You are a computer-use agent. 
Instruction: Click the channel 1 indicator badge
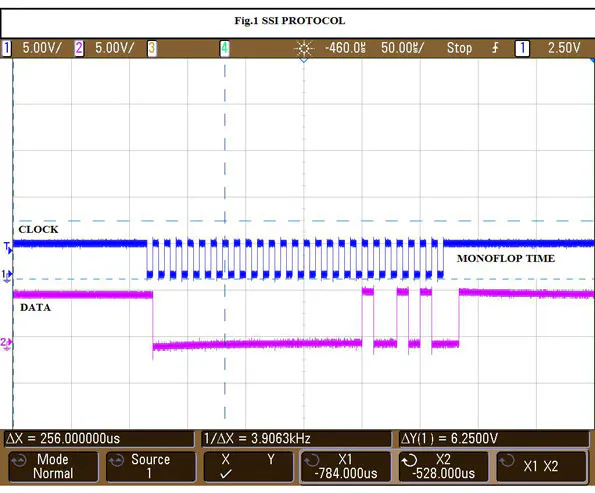pyautogui.click(x=6, y=48)
